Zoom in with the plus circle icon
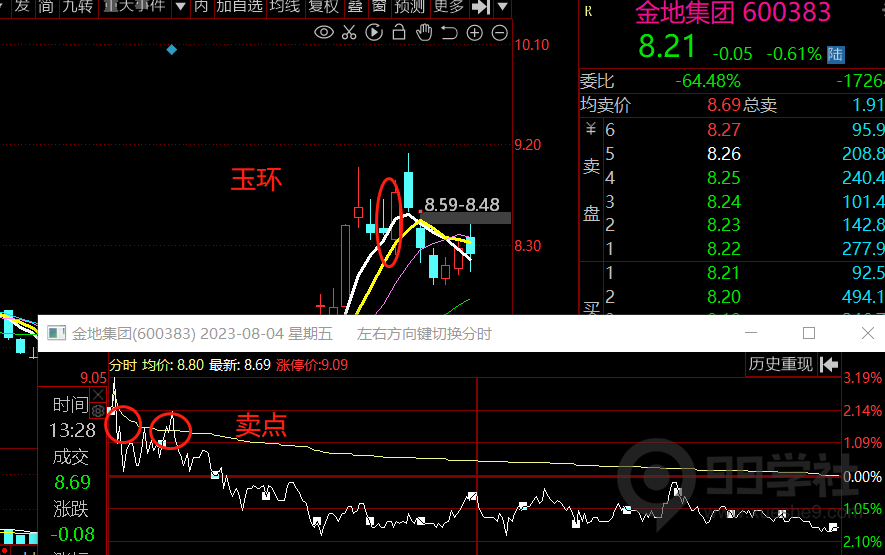Viewport: 885px width, 555px height. click(x=474, y=33)
